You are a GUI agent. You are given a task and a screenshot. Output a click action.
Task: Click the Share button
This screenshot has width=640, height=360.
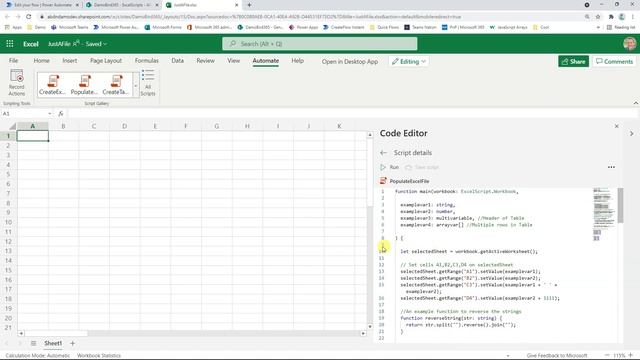click(x=573, y=62)
